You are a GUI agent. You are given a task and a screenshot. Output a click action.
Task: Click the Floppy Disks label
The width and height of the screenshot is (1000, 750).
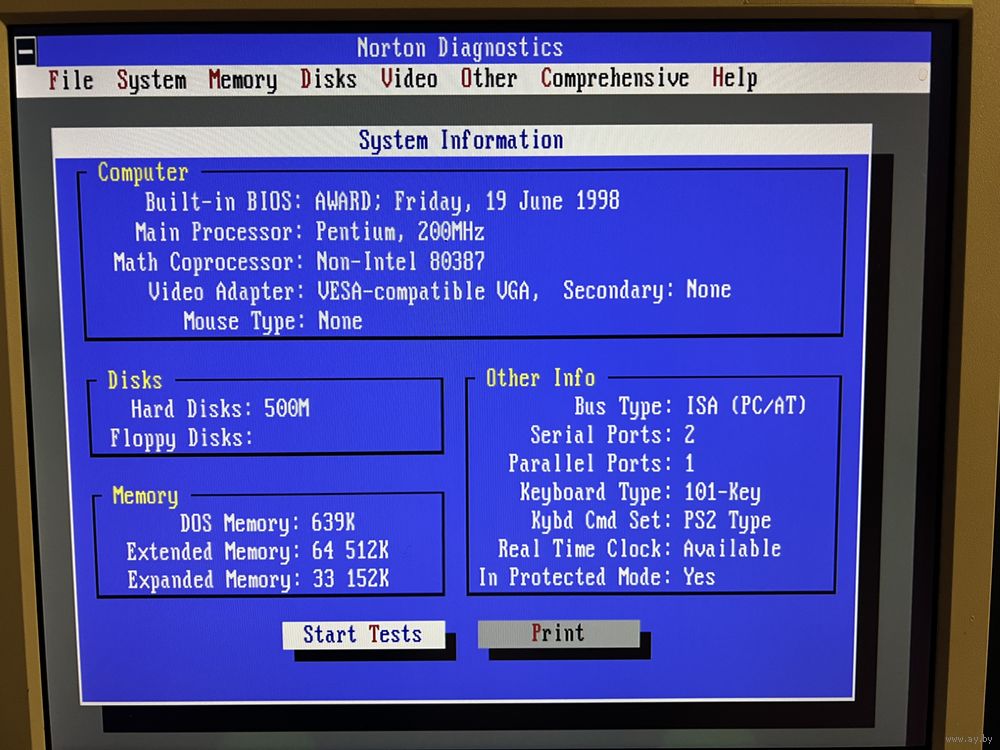182,439
